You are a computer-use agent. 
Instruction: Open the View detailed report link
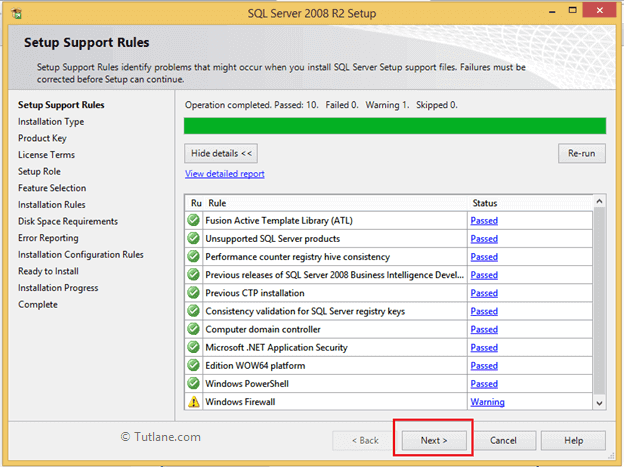pyautogui.click(x=224, y=174)
